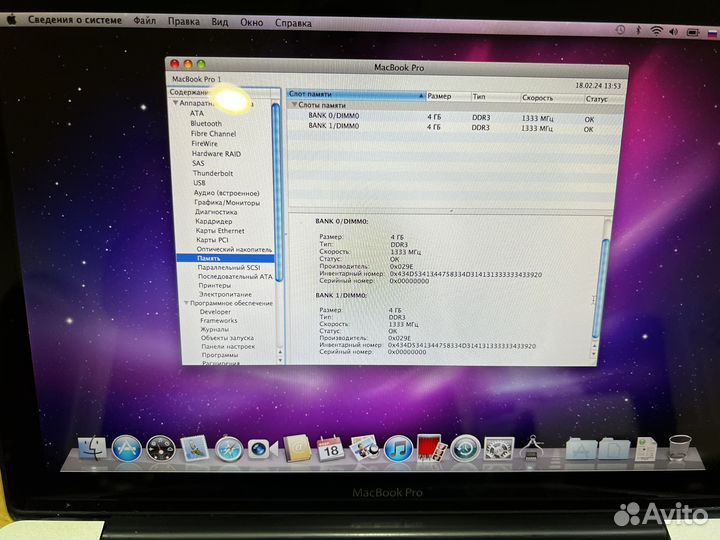This screenshot has height=540, width=720.
Task: Open the Сведения о системе menu
Action: [x=75, y=20]
